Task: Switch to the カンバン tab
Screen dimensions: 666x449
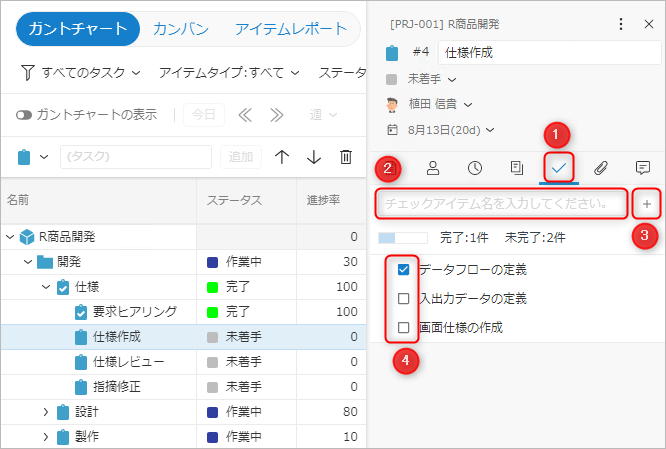Action: 181,29
